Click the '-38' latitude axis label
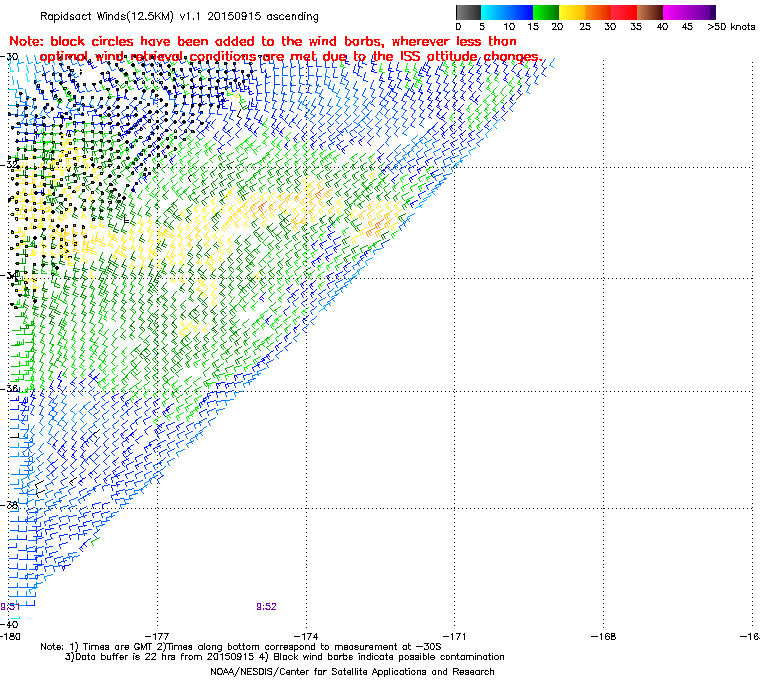 pyautogui.click(x=10, y=505)
